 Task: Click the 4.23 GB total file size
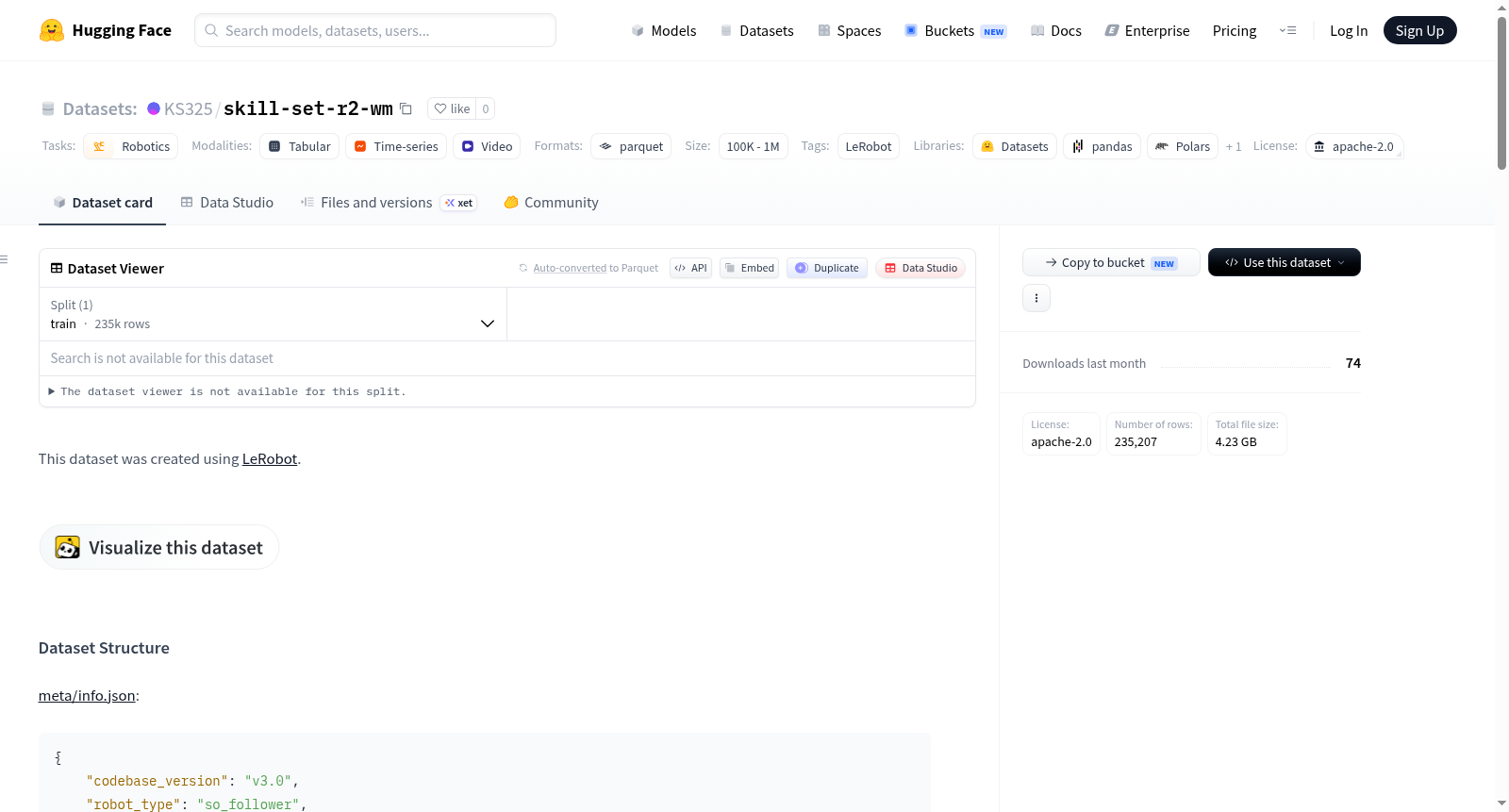pos(1236,441)
